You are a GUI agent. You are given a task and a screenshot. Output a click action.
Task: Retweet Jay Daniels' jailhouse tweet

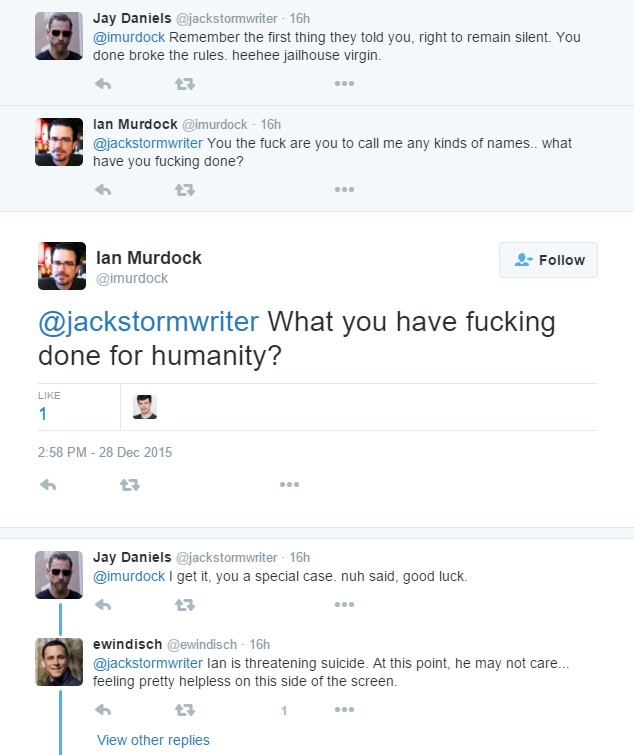185,84
